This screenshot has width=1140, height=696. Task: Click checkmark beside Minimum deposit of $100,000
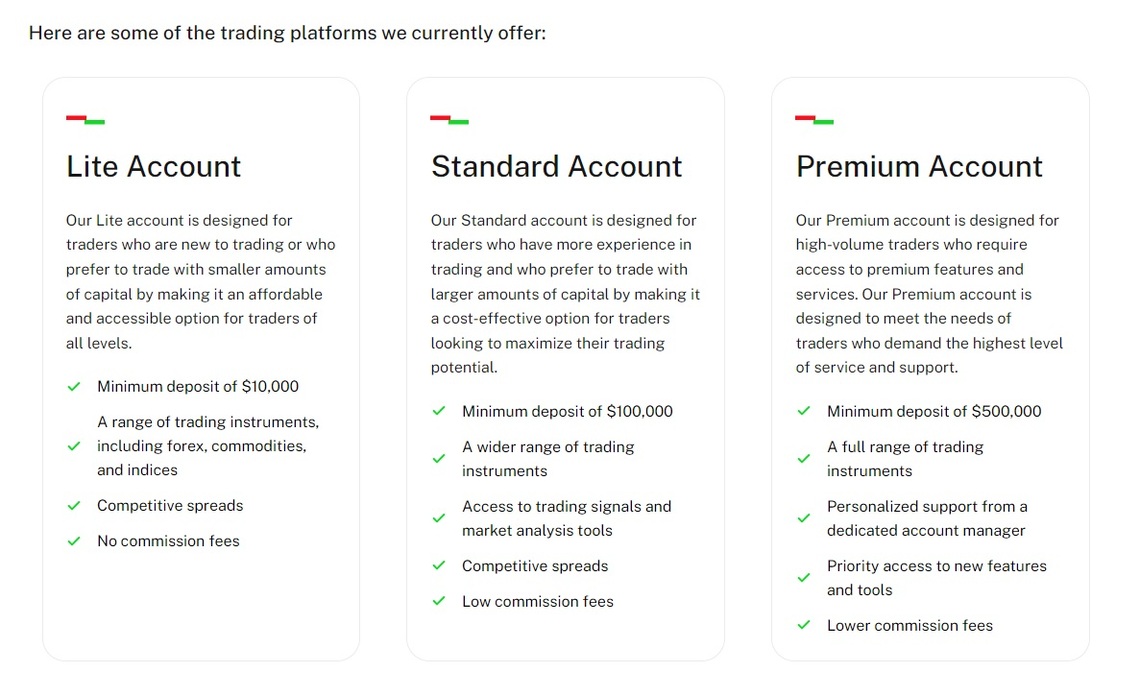438,411
